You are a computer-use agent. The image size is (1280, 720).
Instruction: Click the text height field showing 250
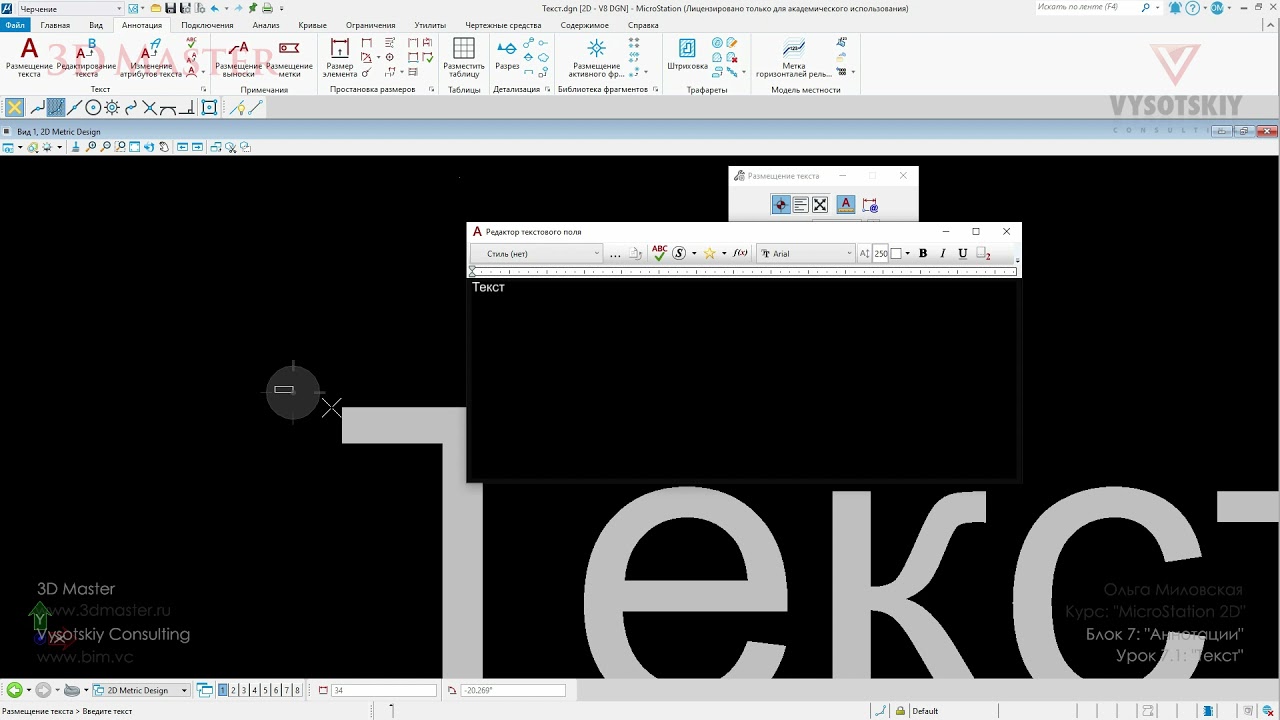(880, 254)
